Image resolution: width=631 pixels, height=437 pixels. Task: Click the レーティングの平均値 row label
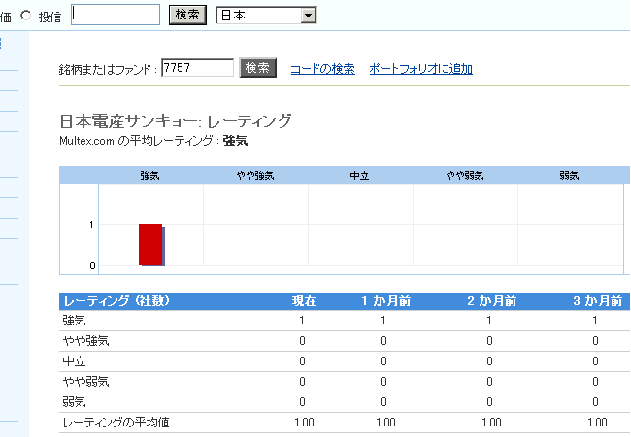coord(116,423)
